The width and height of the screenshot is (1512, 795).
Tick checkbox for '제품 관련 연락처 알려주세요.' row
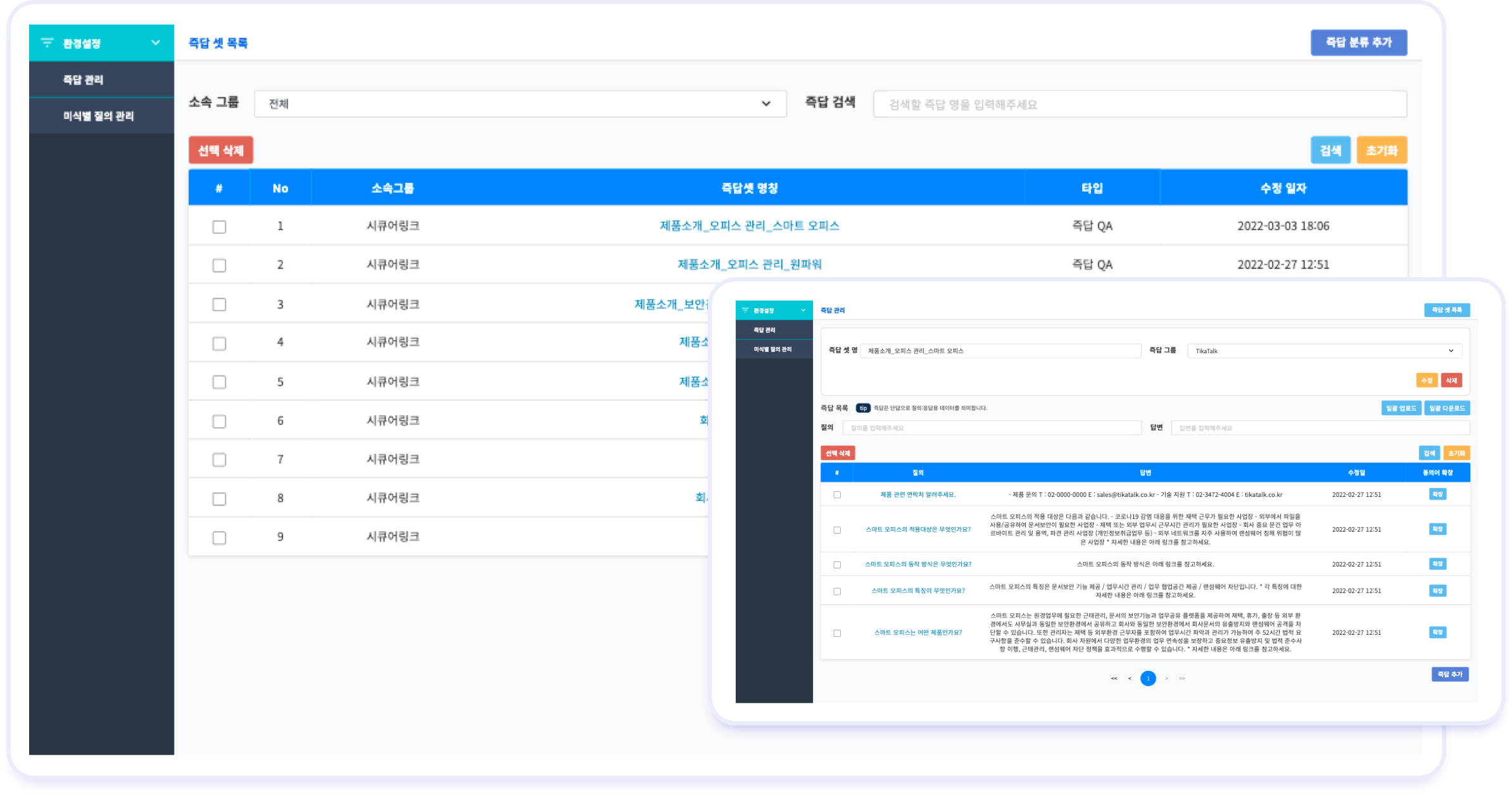coord(837,495)
